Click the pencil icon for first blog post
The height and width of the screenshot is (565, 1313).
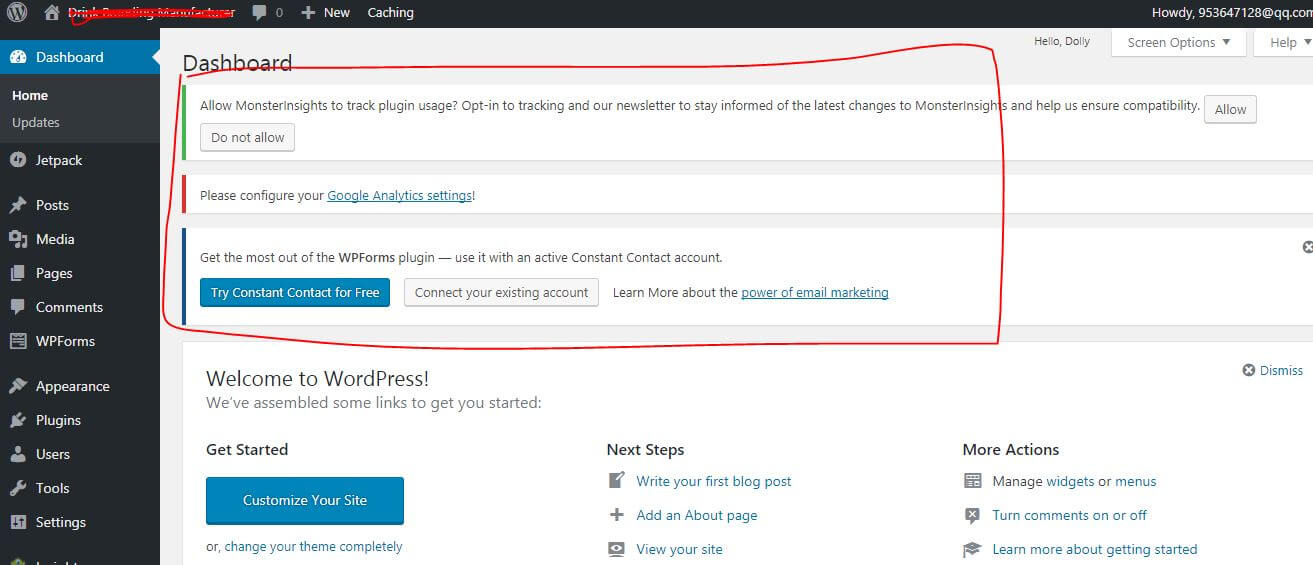pos(617,480)
